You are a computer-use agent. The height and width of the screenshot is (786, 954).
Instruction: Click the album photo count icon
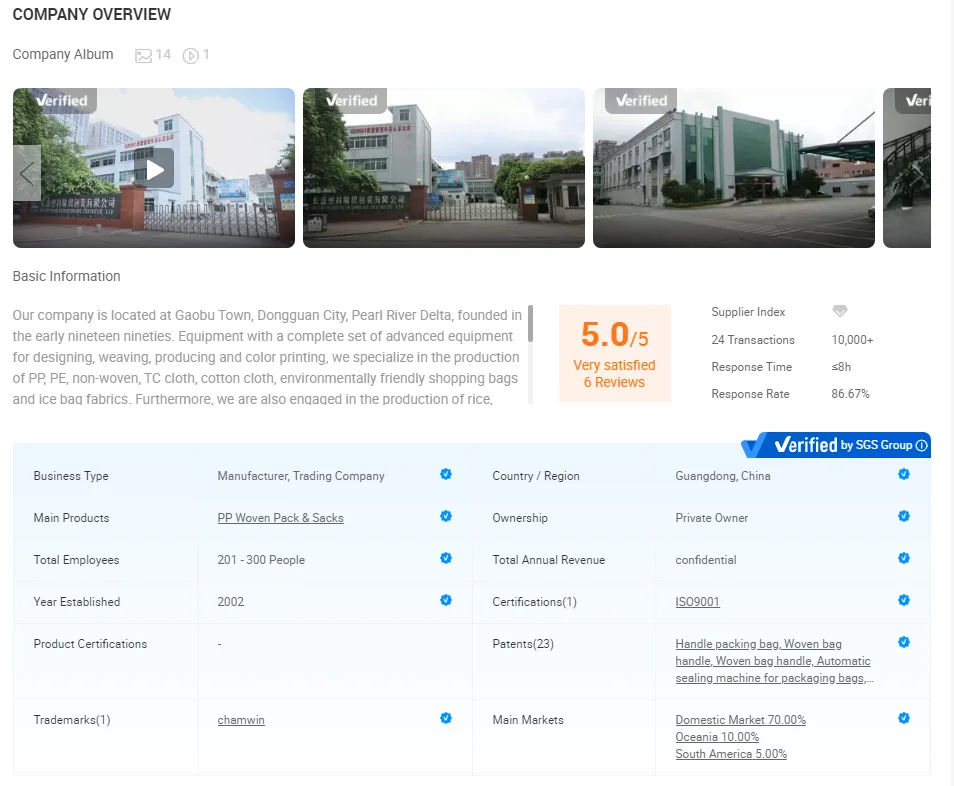click(144, 55)
